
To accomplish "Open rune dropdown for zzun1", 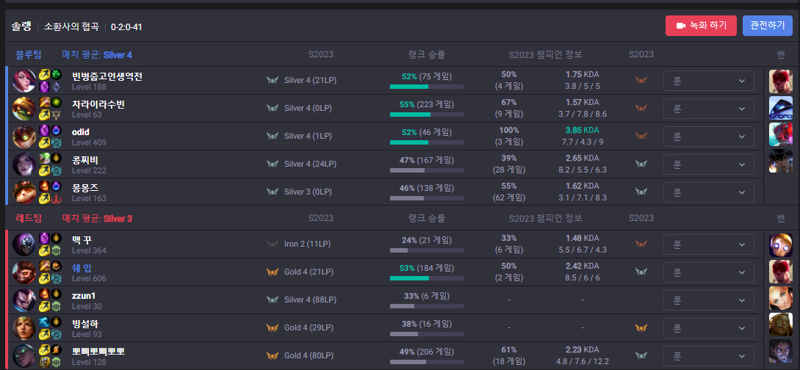I will pos(708,300).
